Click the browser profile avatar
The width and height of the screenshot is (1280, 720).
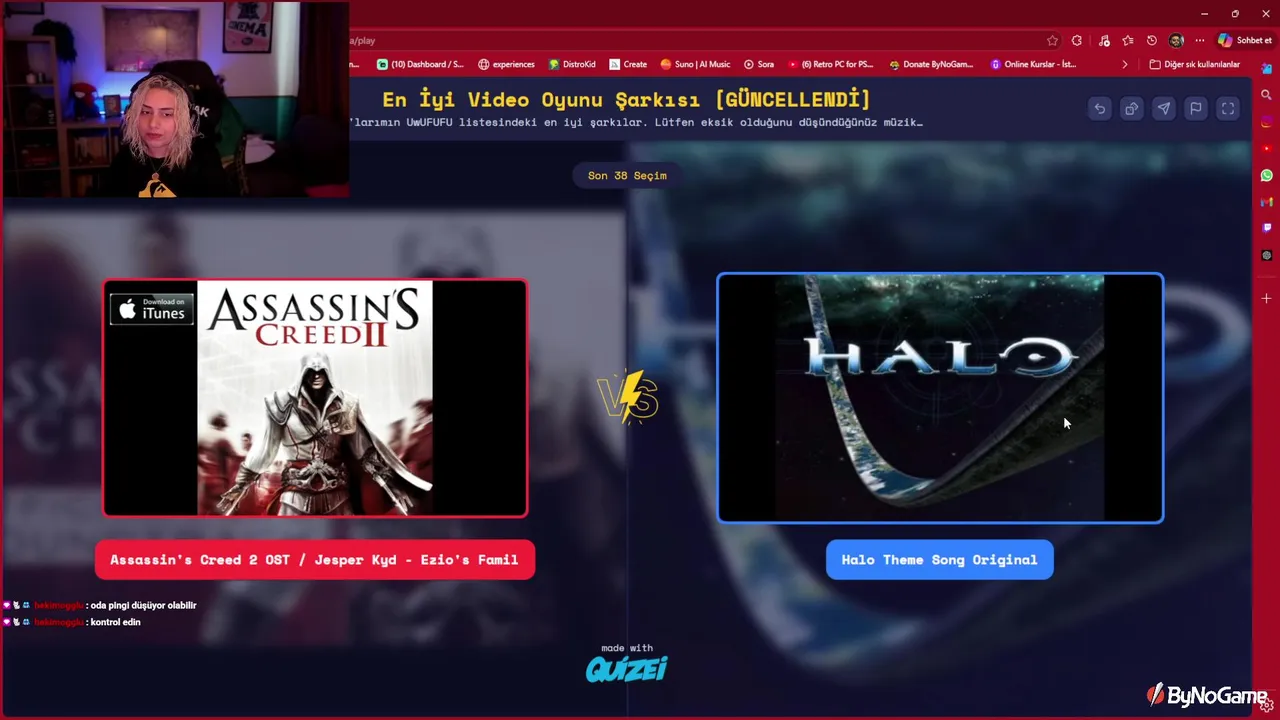pos(1176,41)
